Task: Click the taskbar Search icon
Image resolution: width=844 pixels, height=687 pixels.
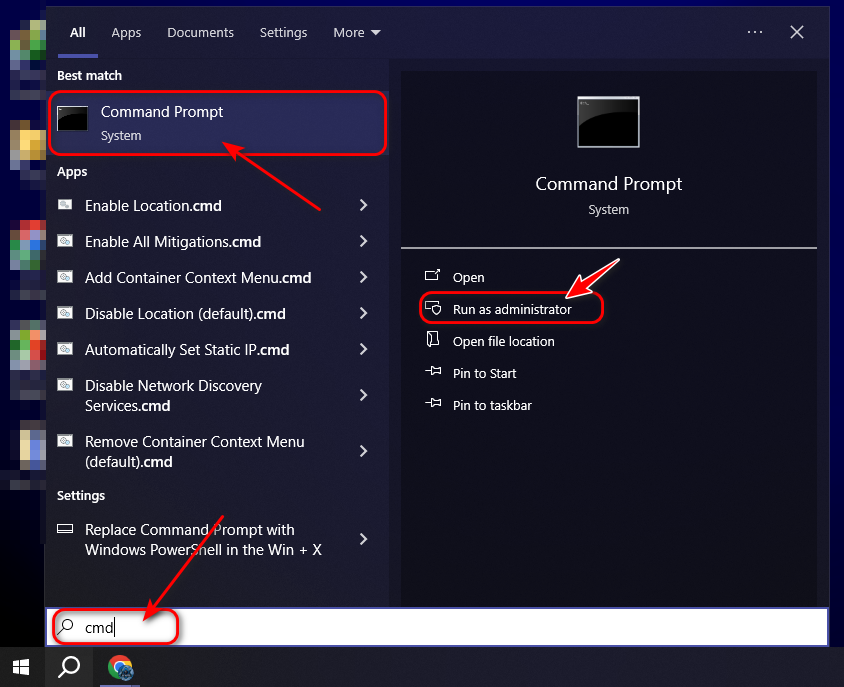Action: 69,668
